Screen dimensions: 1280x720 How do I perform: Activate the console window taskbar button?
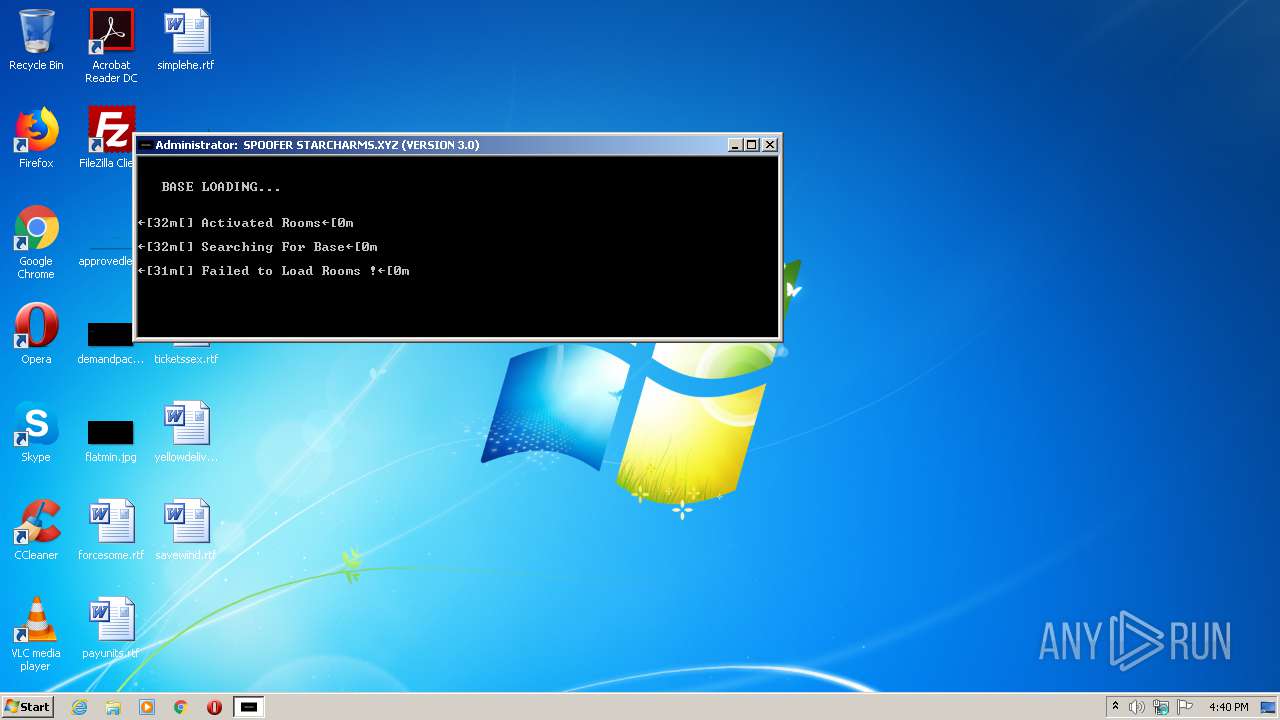(249, 707)
